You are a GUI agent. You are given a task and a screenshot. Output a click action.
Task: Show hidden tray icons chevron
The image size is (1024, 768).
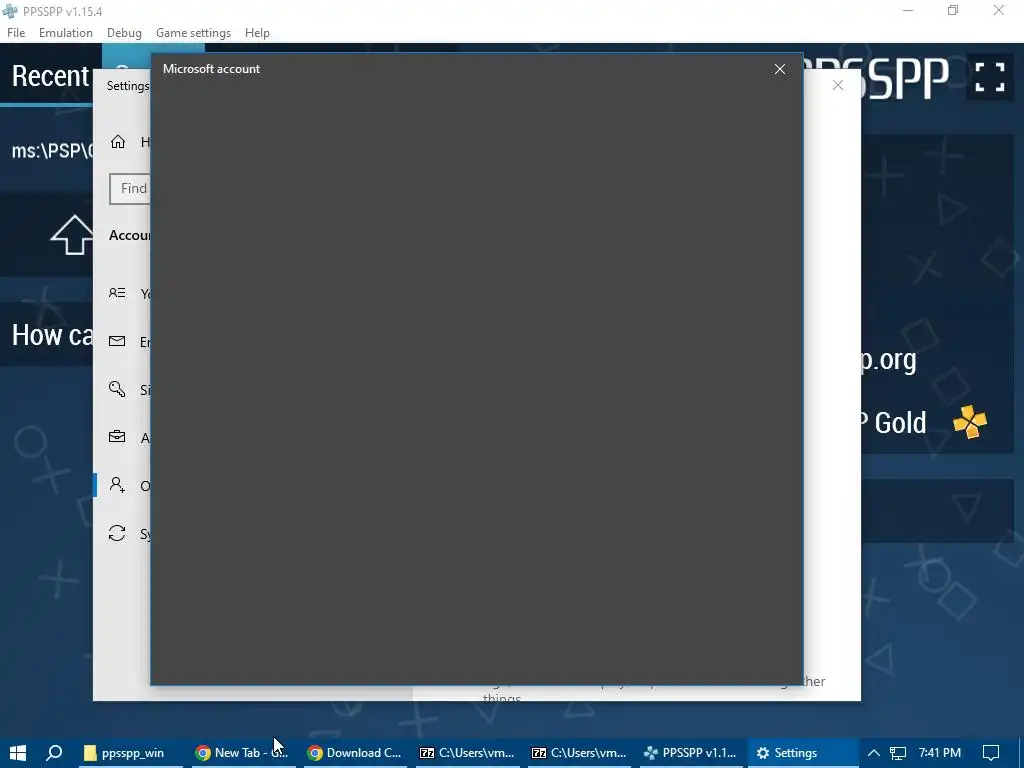pos(873,753)
